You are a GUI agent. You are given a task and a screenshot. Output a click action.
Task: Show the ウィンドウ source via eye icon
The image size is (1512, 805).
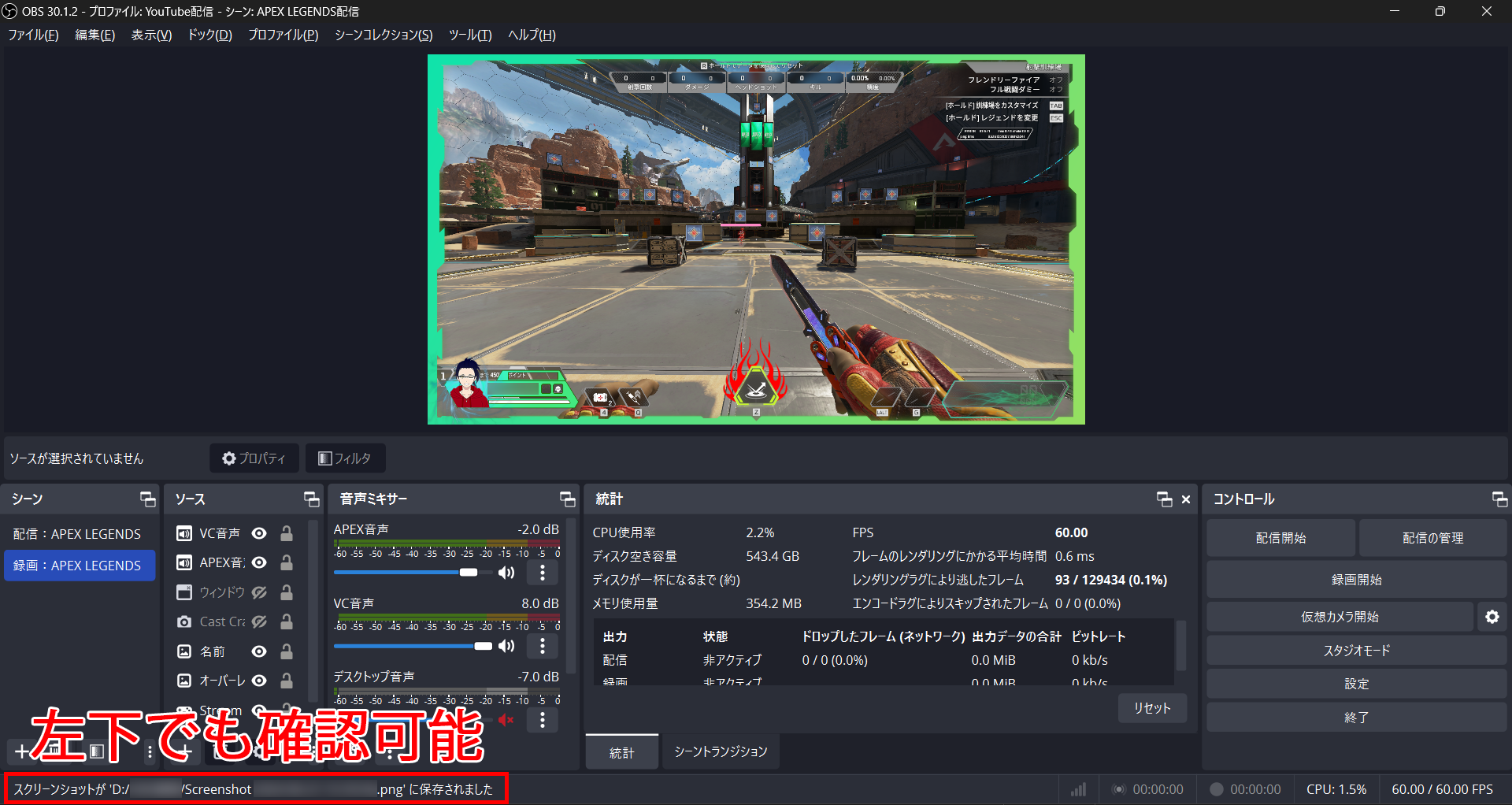[x=259, y=592]
